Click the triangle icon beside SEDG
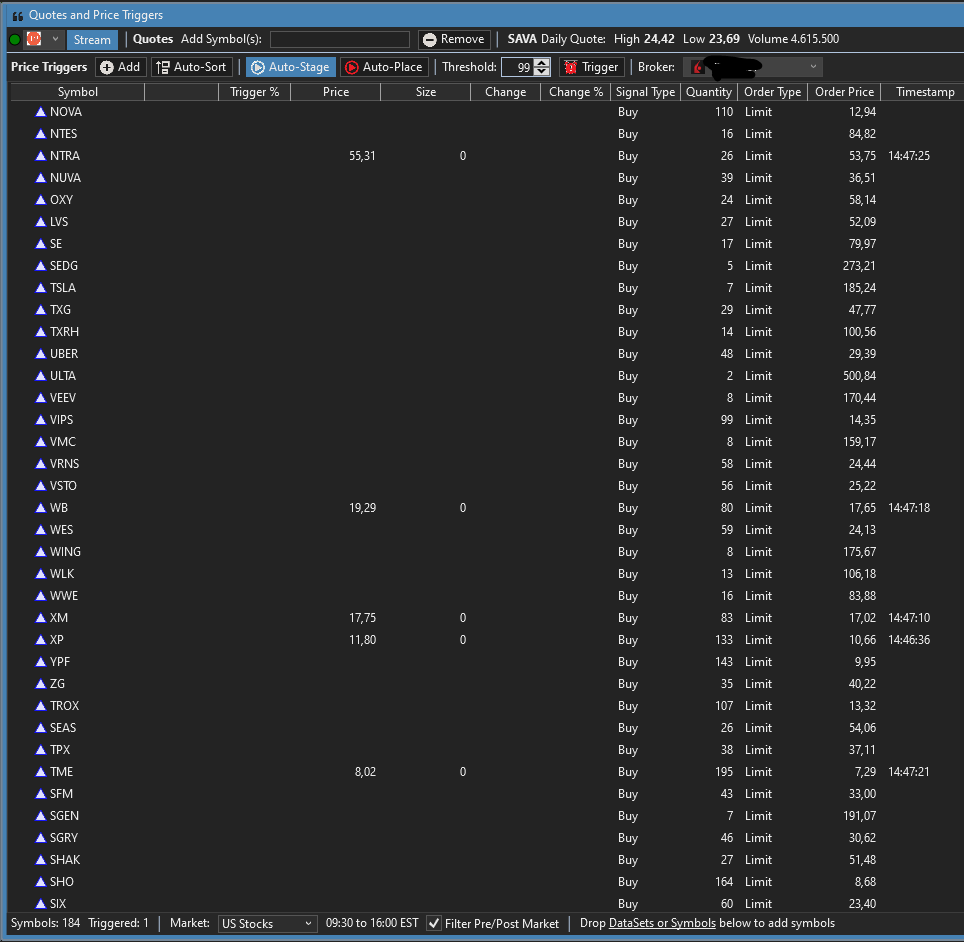This screenshot has width=964, height=942. (41, 266)
